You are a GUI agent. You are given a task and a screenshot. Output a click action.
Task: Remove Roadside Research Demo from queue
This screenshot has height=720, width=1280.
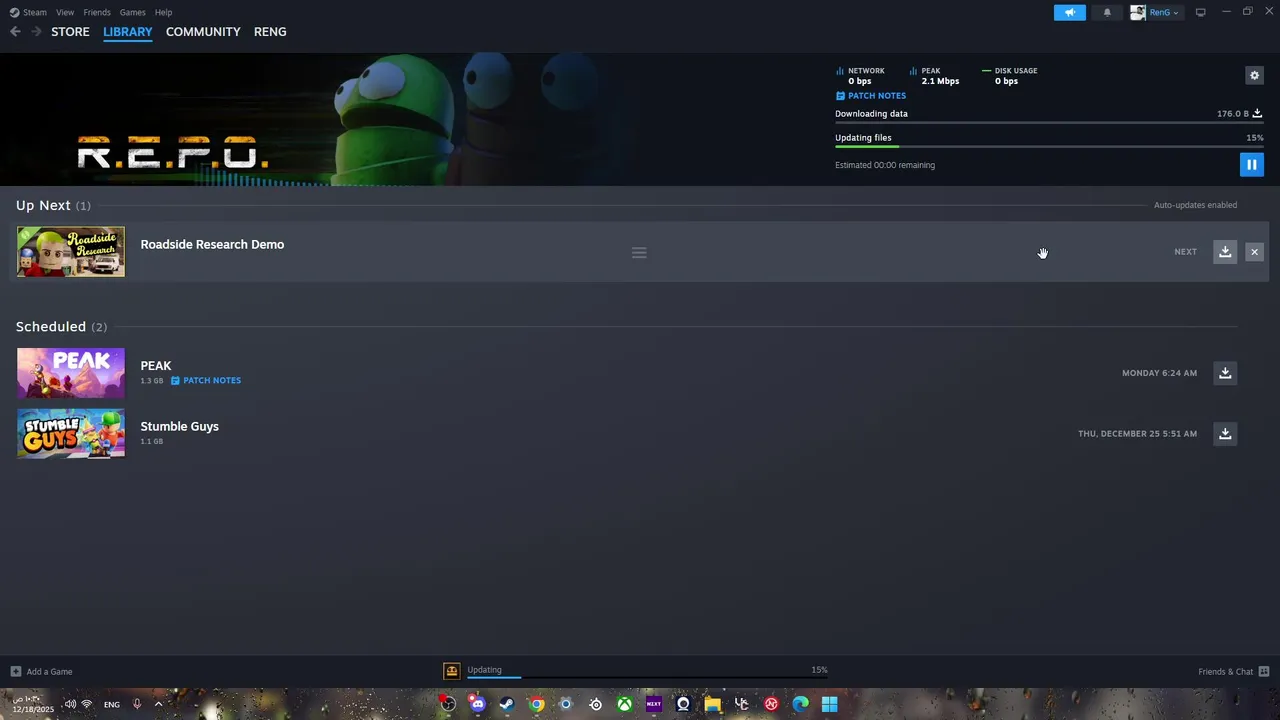point(1254,252)
